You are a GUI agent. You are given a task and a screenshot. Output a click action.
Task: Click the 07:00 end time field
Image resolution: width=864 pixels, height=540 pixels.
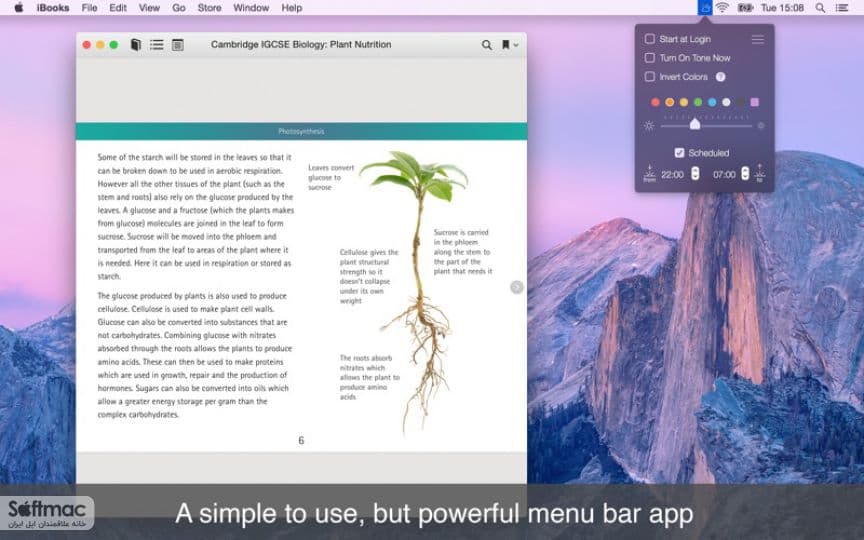coord(724,175)
